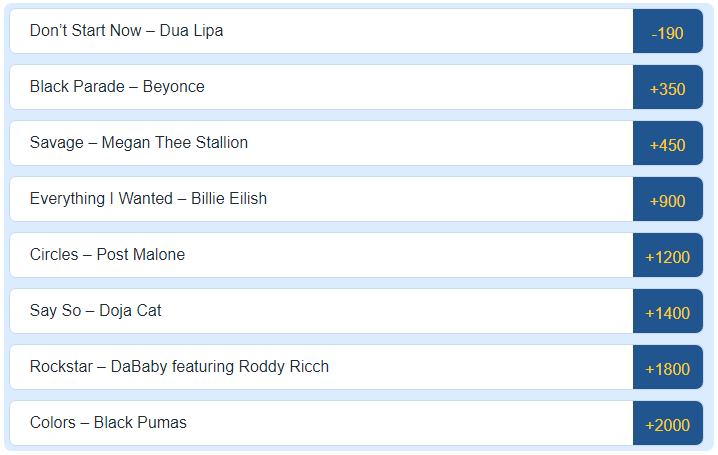Image resolution: width=718 pixels, height=455 pixels.
Task: Click the Megan Thee Stallion artist name
Action: 174,143
